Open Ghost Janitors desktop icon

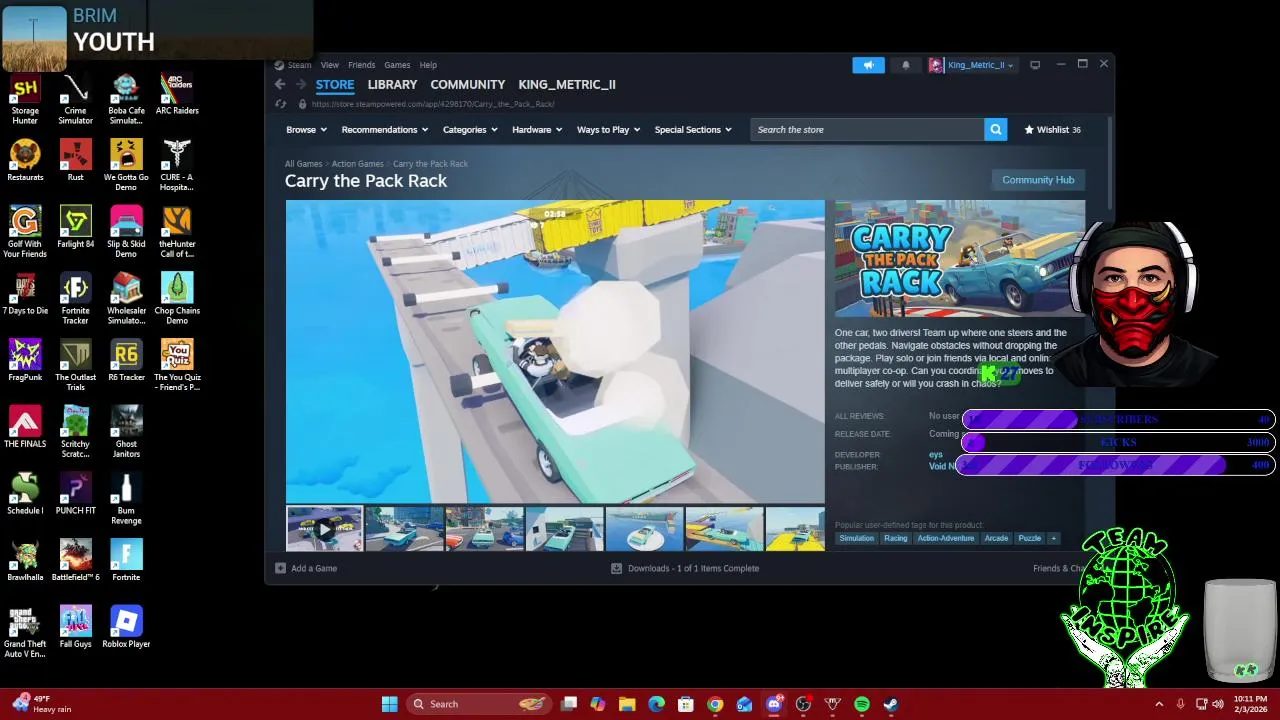[x=126, y=432]
